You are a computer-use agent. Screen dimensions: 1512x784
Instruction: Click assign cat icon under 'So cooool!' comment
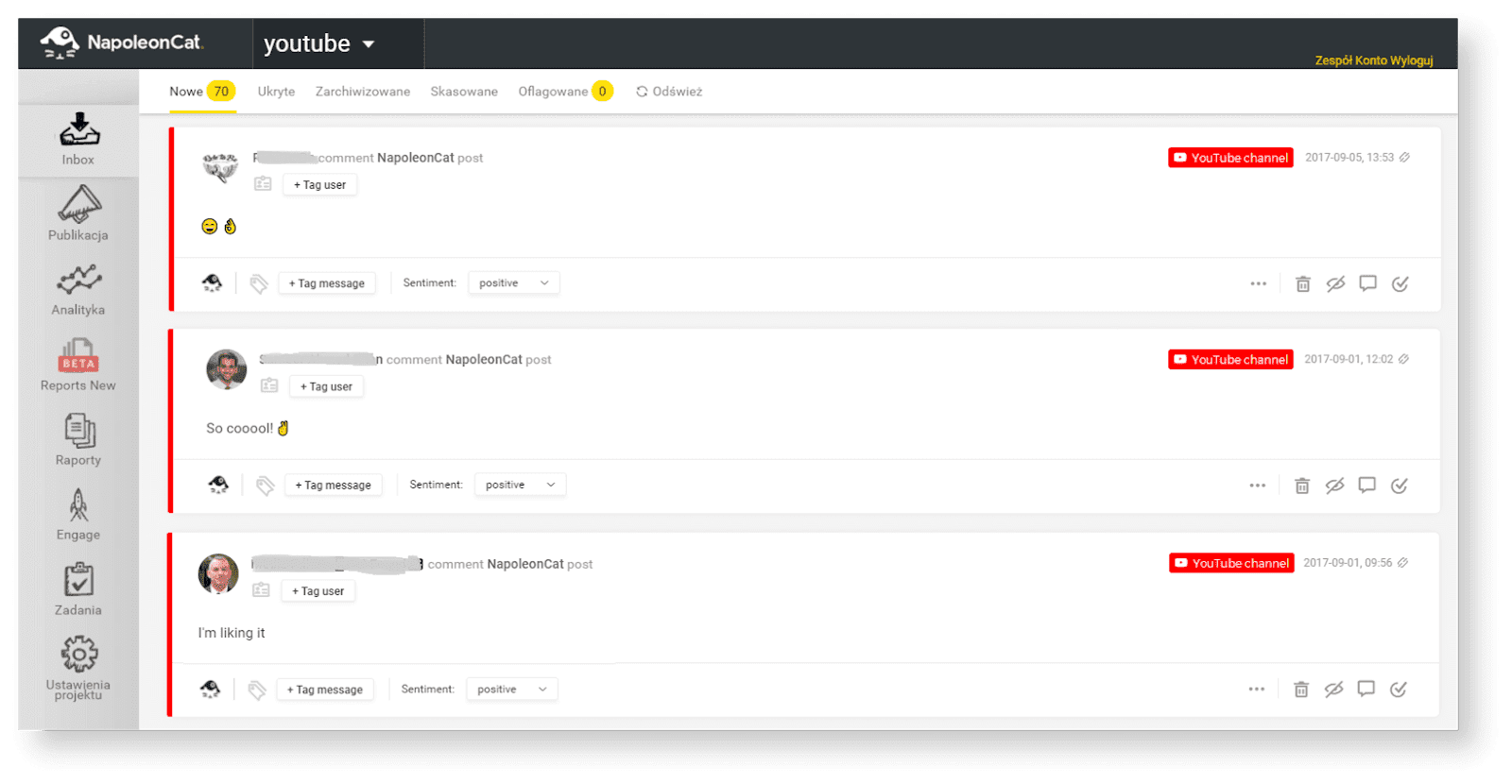coord(218,486)
